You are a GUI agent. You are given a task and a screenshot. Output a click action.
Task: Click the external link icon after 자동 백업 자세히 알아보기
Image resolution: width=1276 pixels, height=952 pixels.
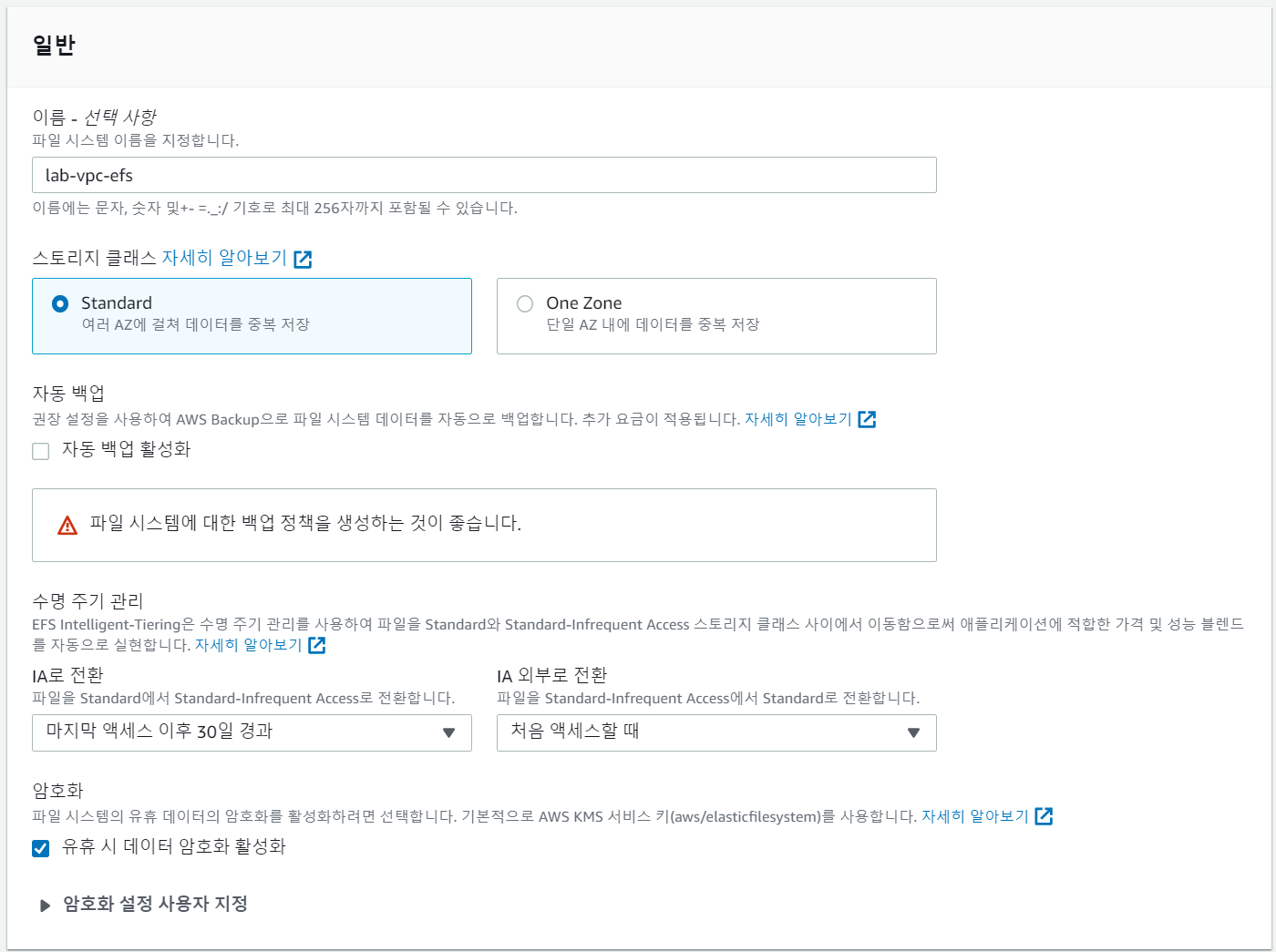tap(867, 419)
